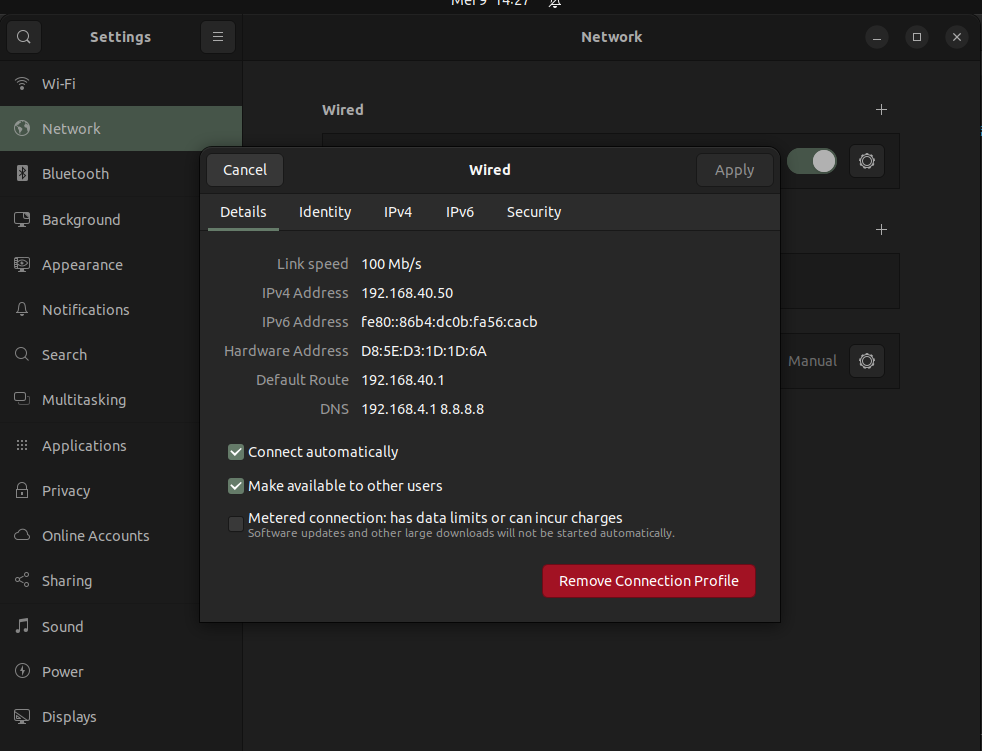Open the Identity tab

click(325, 212)
